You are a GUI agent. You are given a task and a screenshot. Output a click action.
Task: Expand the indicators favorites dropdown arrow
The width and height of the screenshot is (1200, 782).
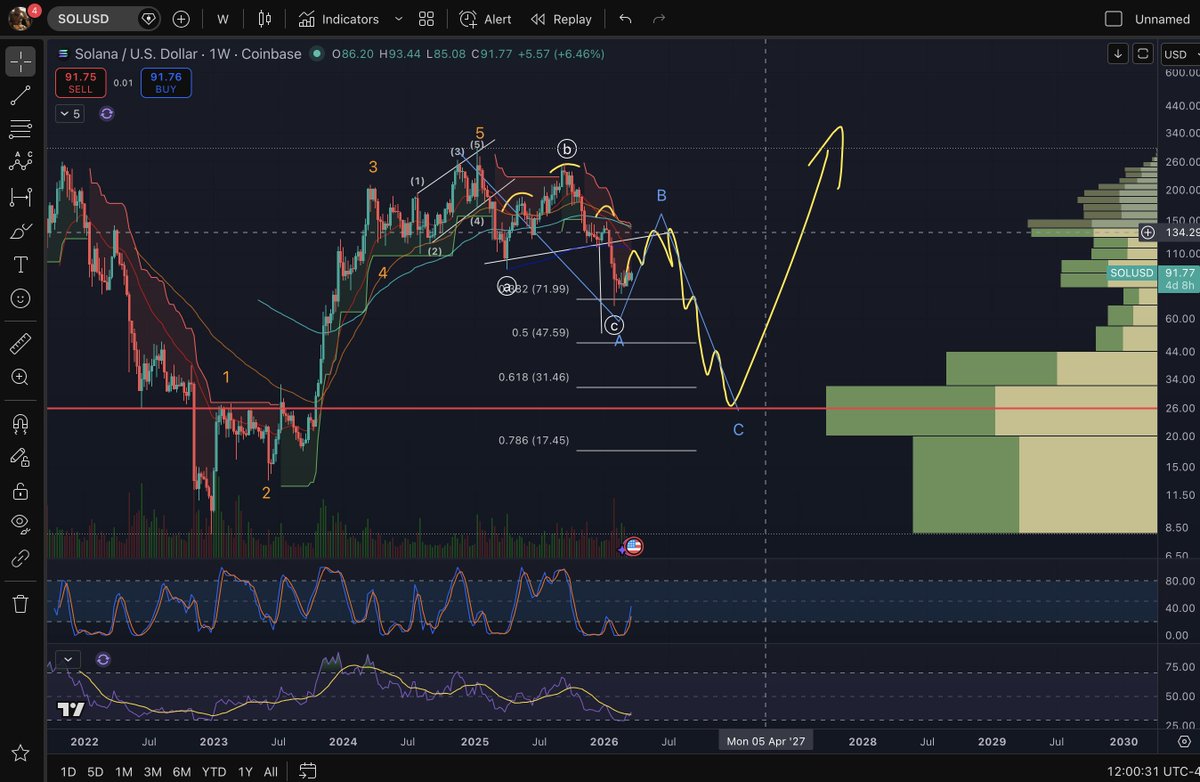coord(398,19)
